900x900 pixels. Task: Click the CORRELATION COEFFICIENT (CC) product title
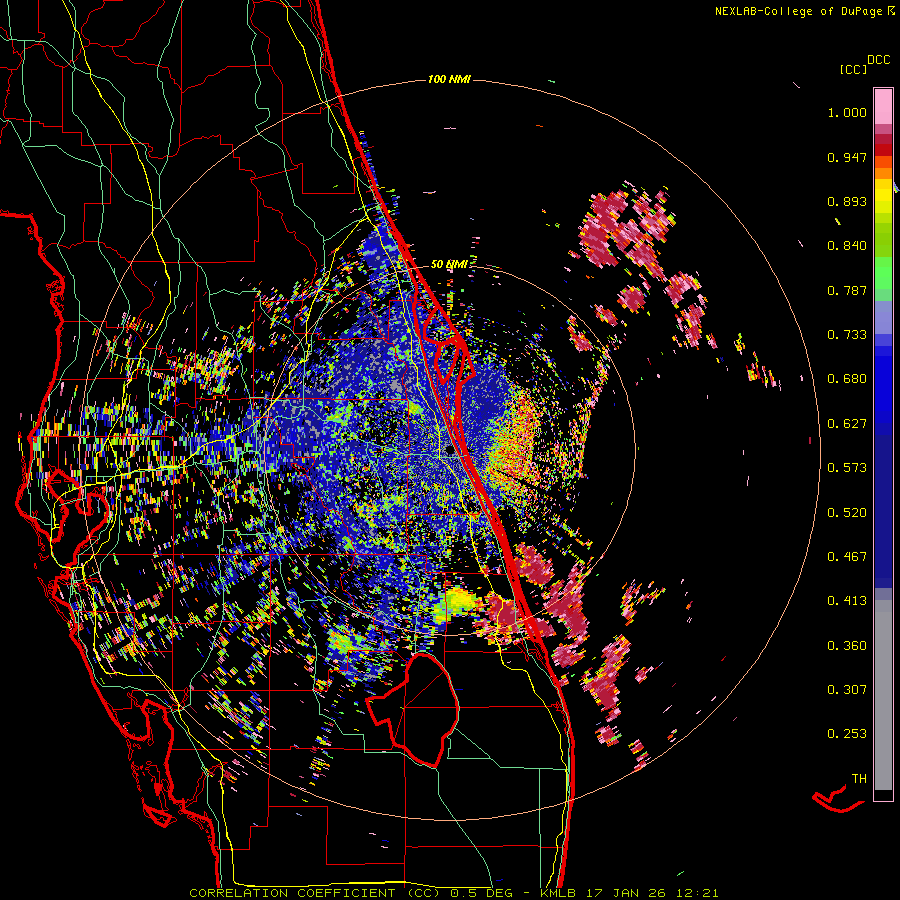(315, 893)
